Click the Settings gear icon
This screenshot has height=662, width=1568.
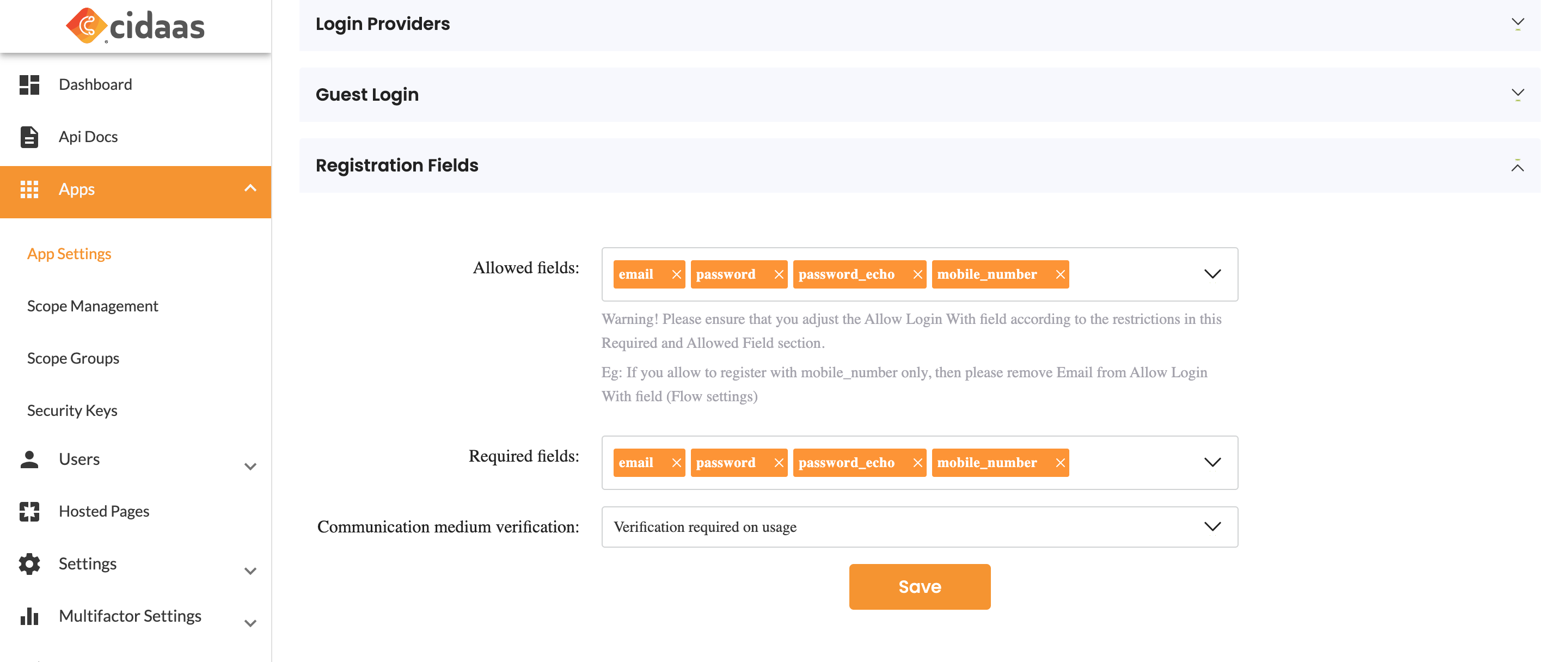(29, 564)
